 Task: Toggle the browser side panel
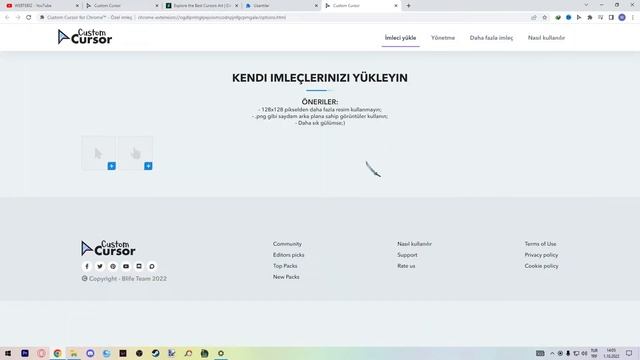pos(611,18)
